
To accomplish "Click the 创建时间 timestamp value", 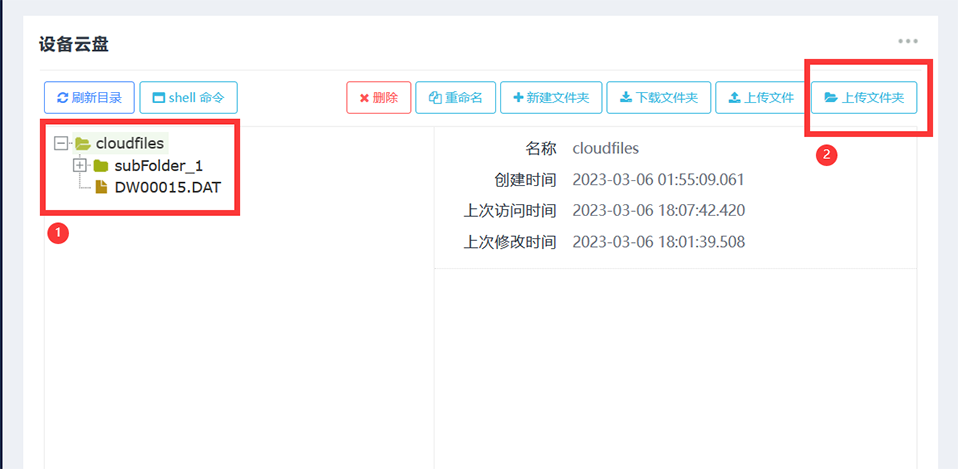I will (x=658, y=180).
